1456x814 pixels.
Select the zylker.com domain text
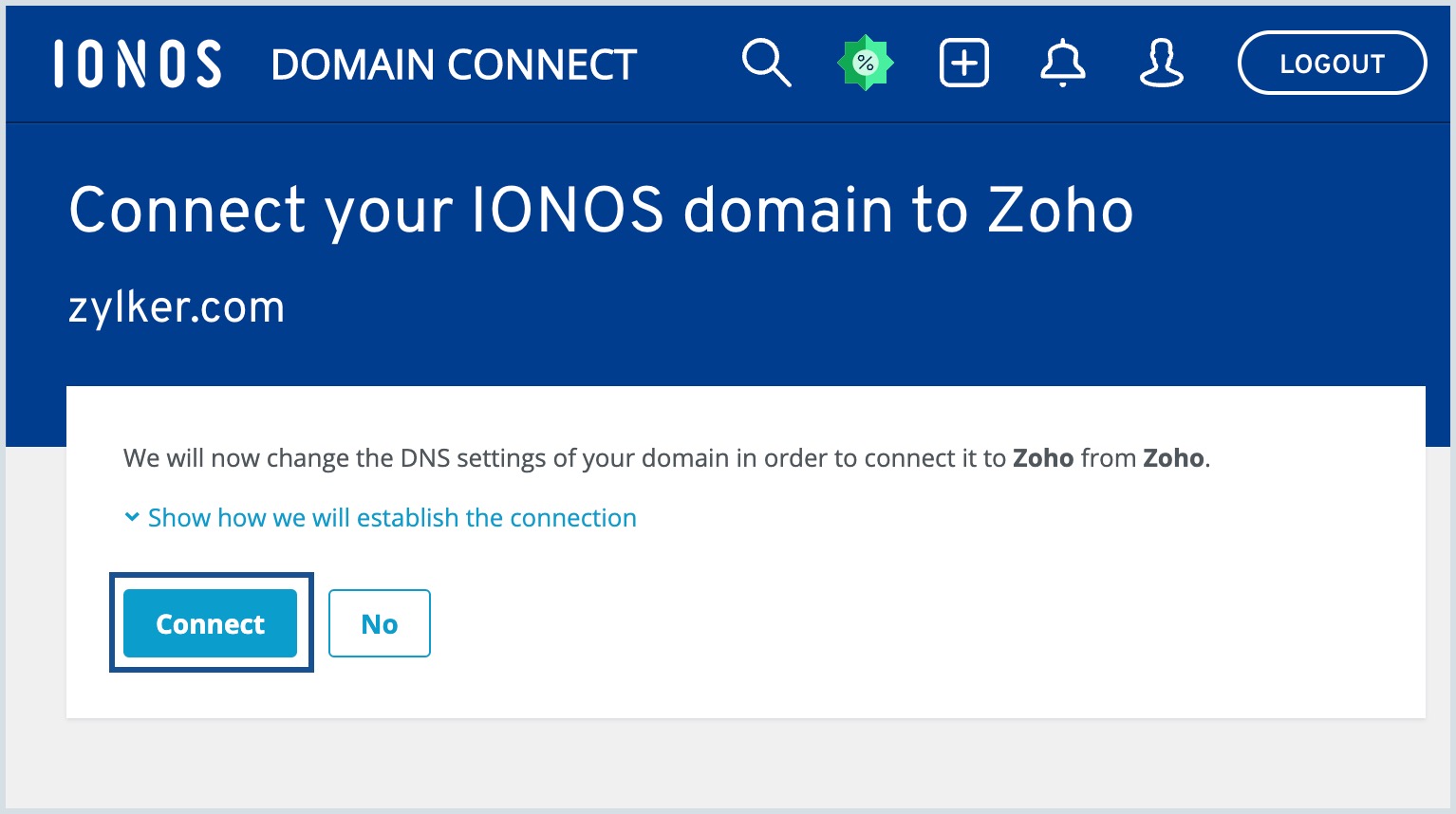coord(177,305)
